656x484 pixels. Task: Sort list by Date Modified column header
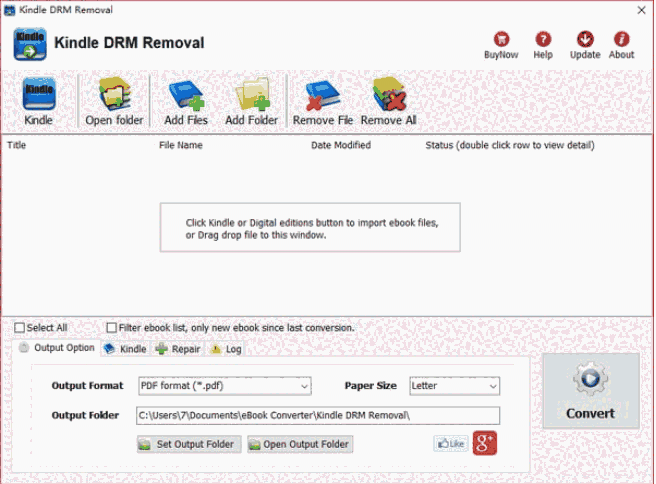click(x=341, y=145)
